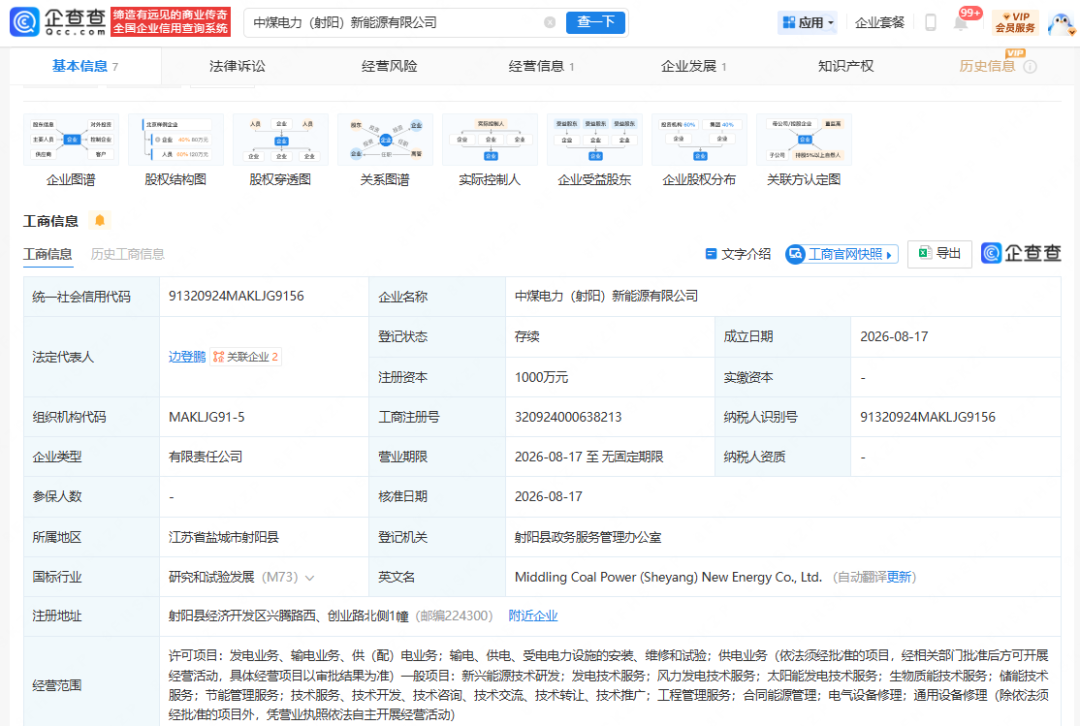Open 工商官网快照 snapshot button
This screenshot has height=726, width=1080.
tap(842, 254)
